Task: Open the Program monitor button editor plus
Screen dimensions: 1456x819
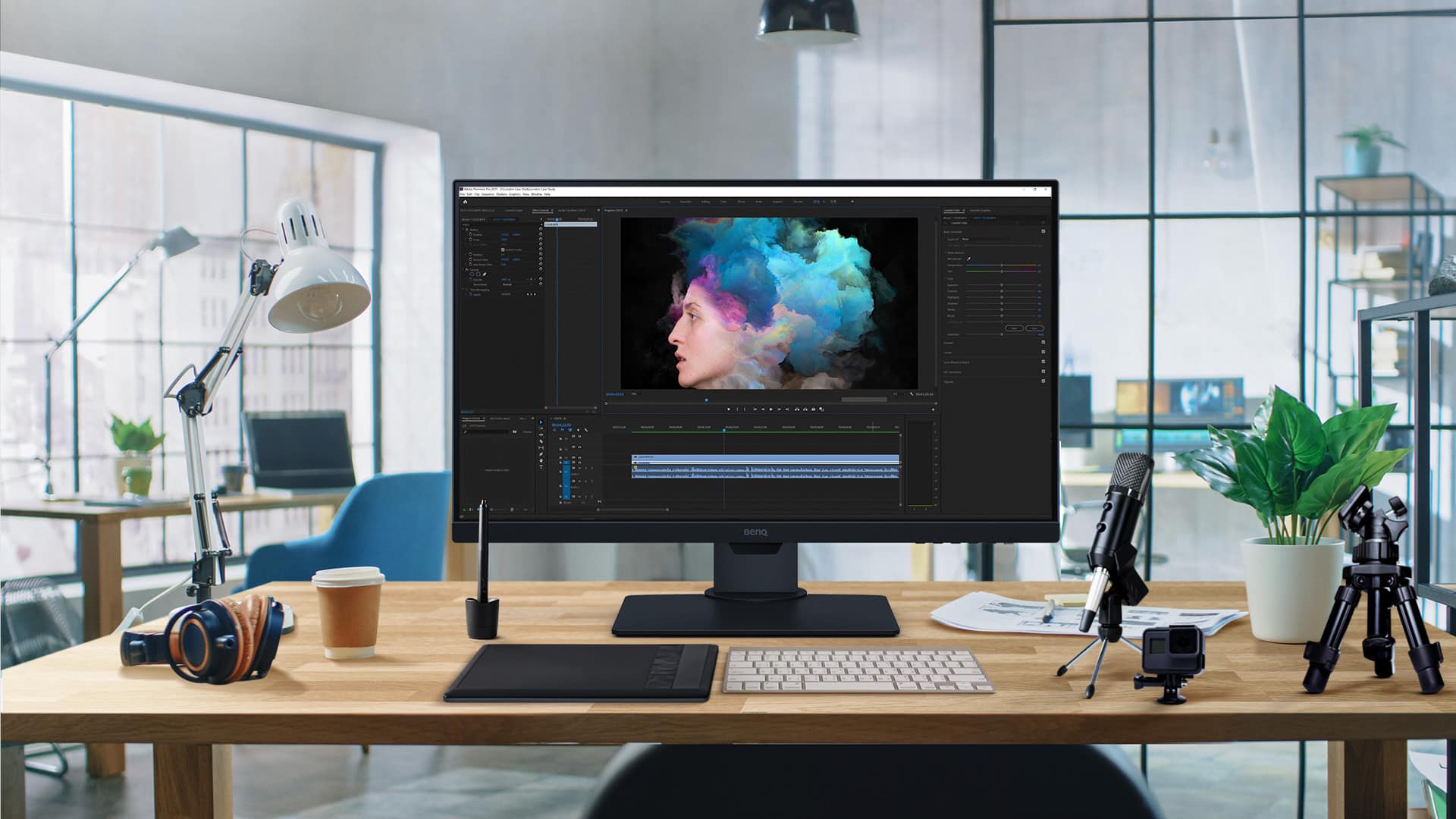Action: point(933,409)
